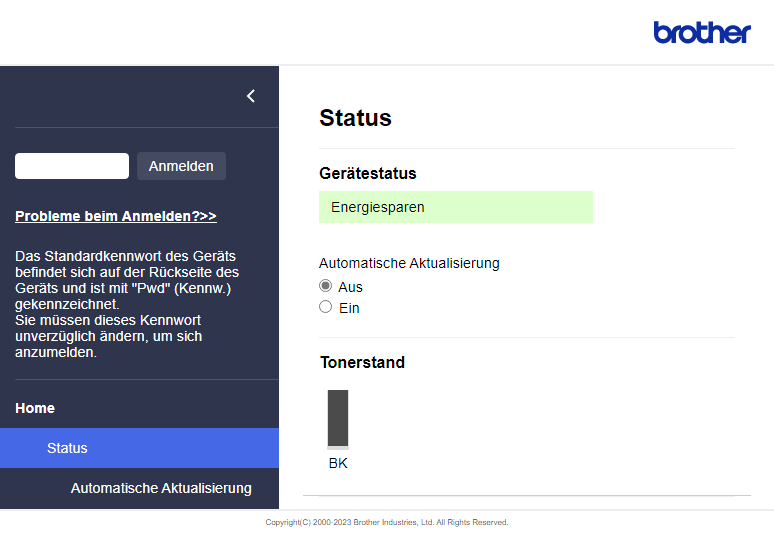Select the Status sidebar item
Viewport: 774px width, 533px height.
[x=139, y=448]
